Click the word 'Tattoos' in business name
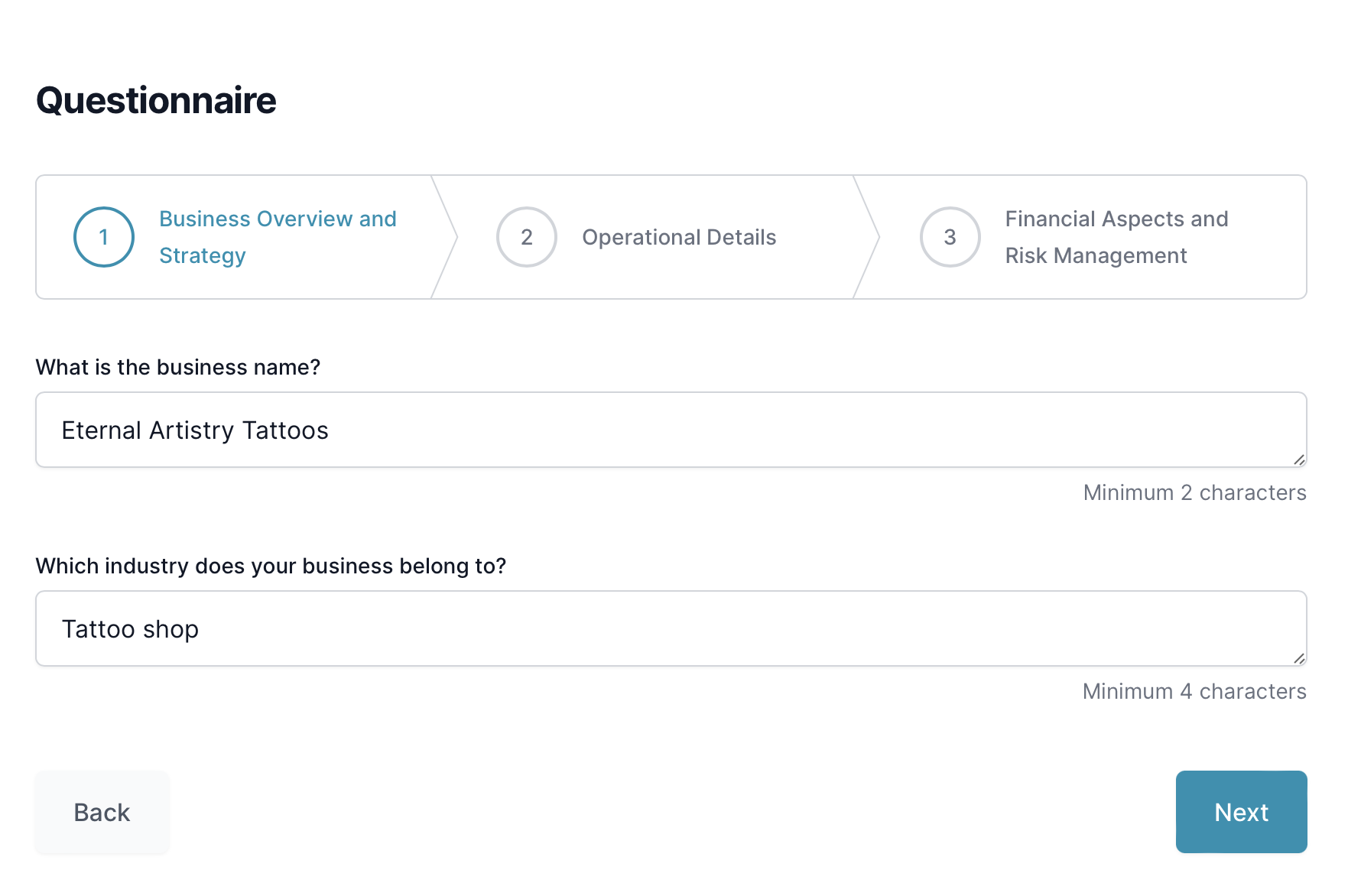The width and height of the screenshot is (1361, 896). tap(285, 430)
